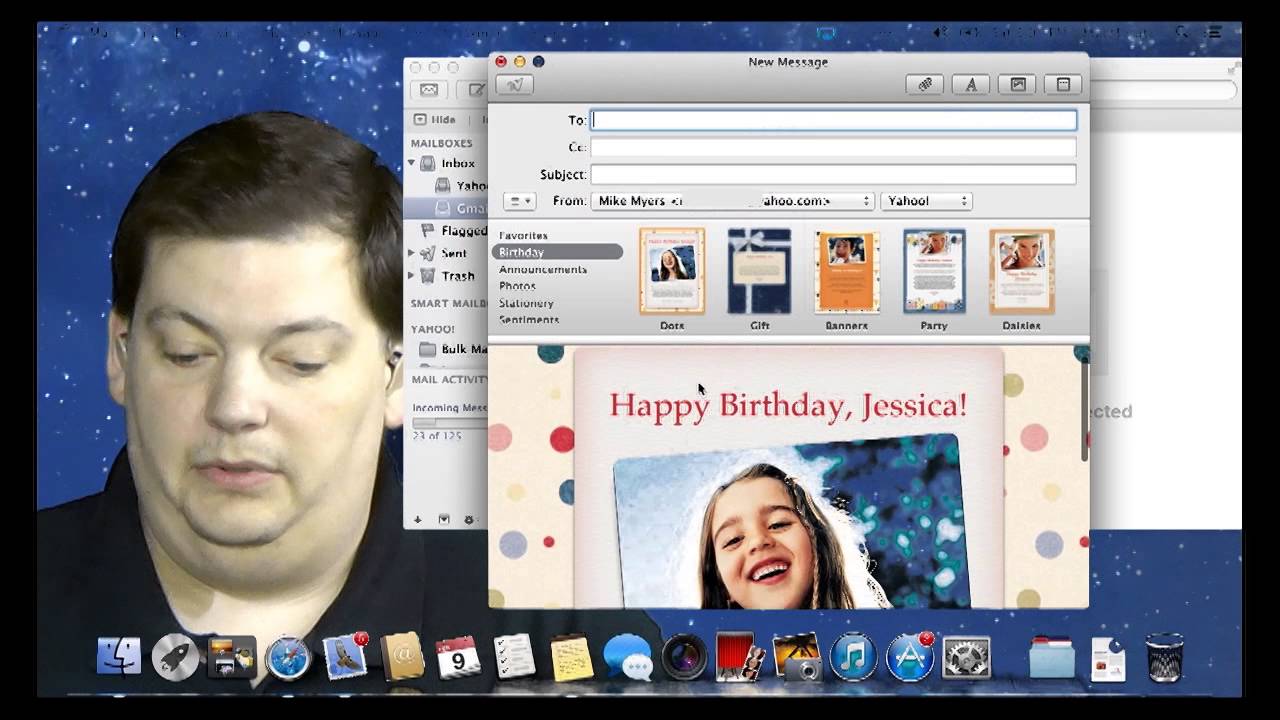Open the Yahoo! outgoing server dropdown
Image resolution: width=1280 pixels, height=720 pixels.
pos(925,201)
